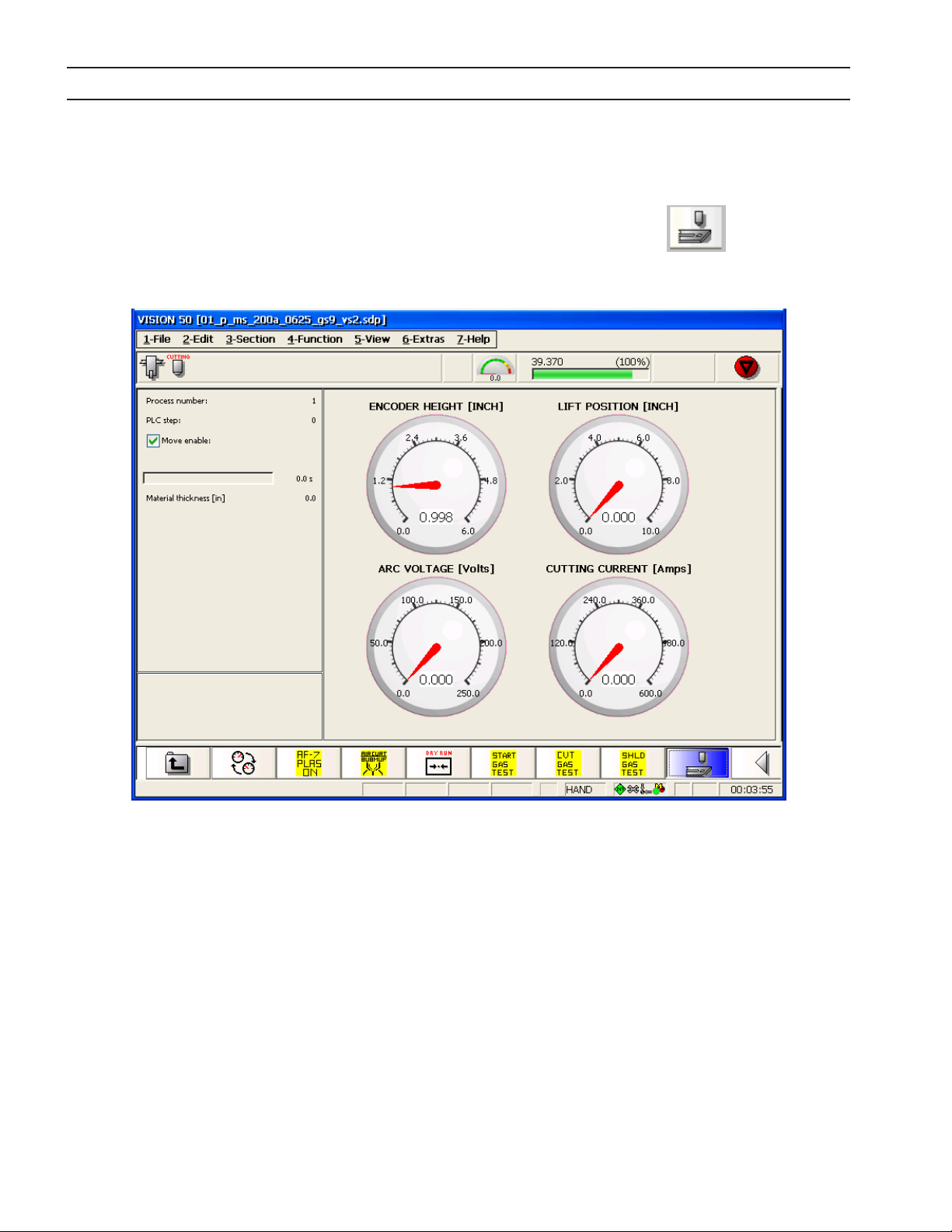Click the empty 0.0 s timer progress bar

[x=208, y=478]
